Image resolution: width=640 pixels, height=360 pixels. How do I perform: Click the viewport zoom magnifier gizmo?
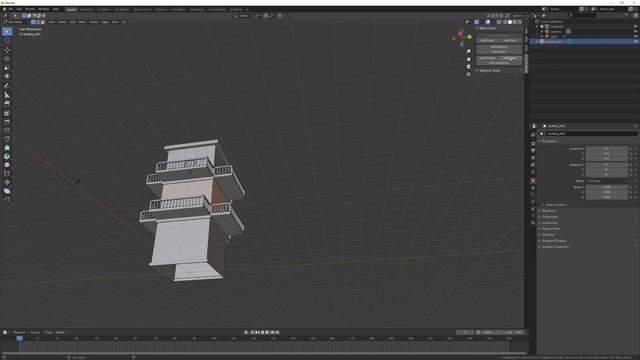click(469, 51)
